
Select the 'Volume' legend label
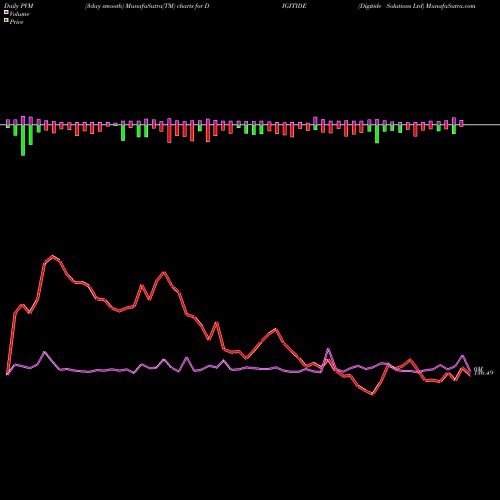[x=19, y=14]
